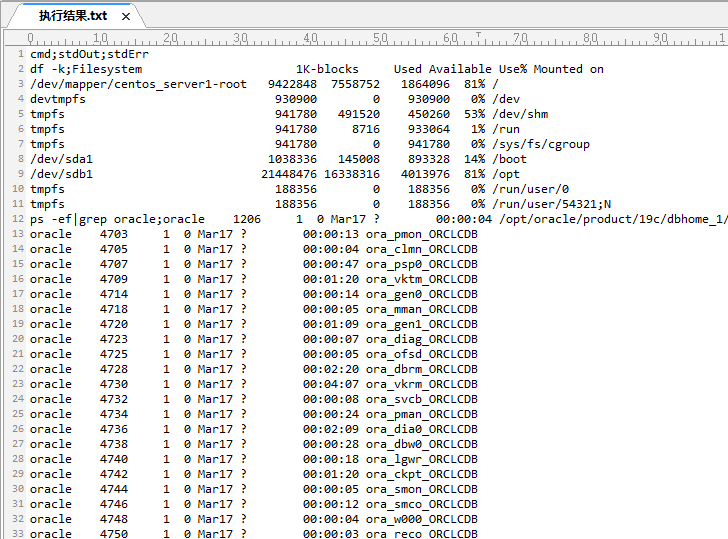Click CPU time '00:04:07'

coord(331,384)
